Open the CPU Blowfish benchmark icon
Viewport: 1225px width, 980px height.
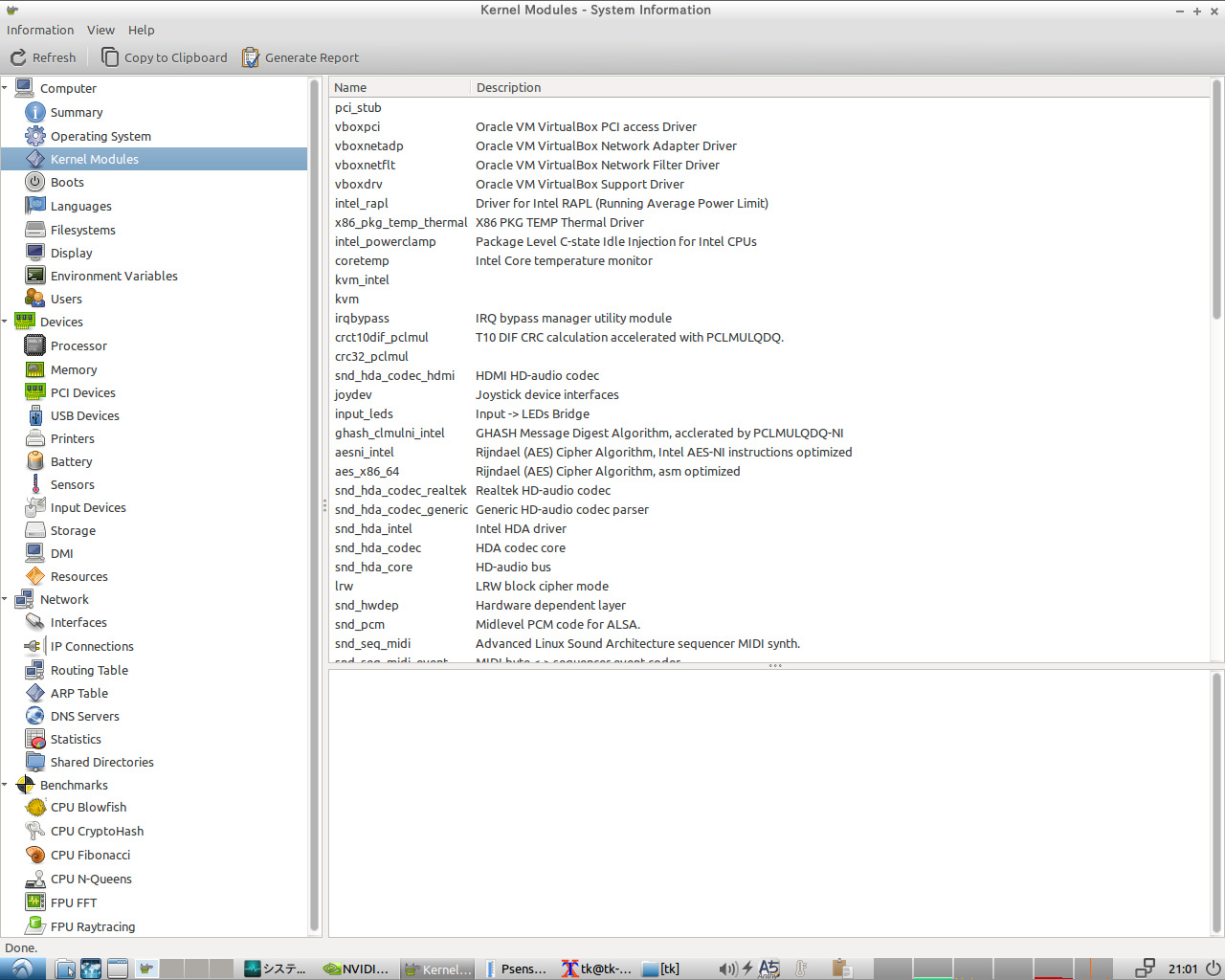(35, 808)
